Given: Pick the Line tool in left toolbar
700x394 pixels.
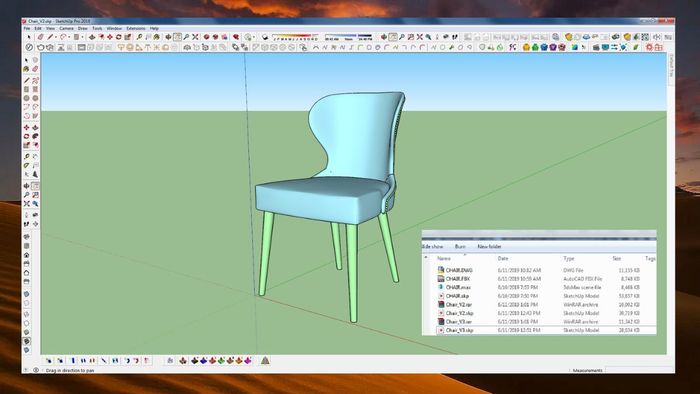Looking at the screenshot, I should pos(26,80).
